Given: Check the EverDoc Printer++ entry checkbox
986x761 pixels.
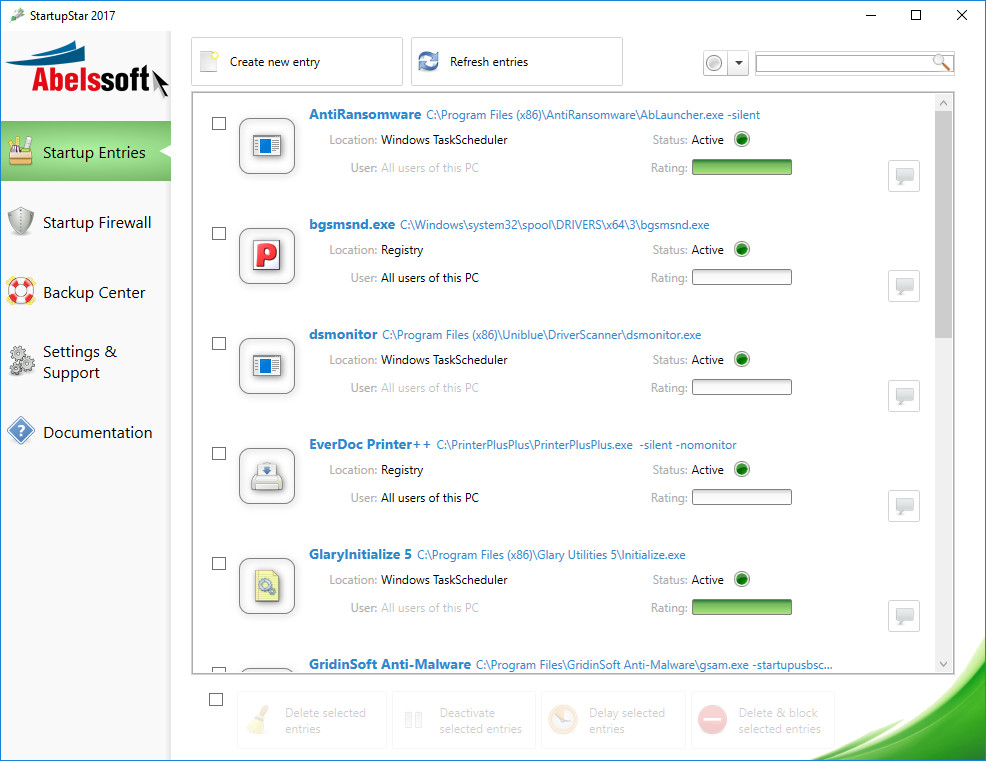Looking at the screenshot, I should (x=219, y=453).
